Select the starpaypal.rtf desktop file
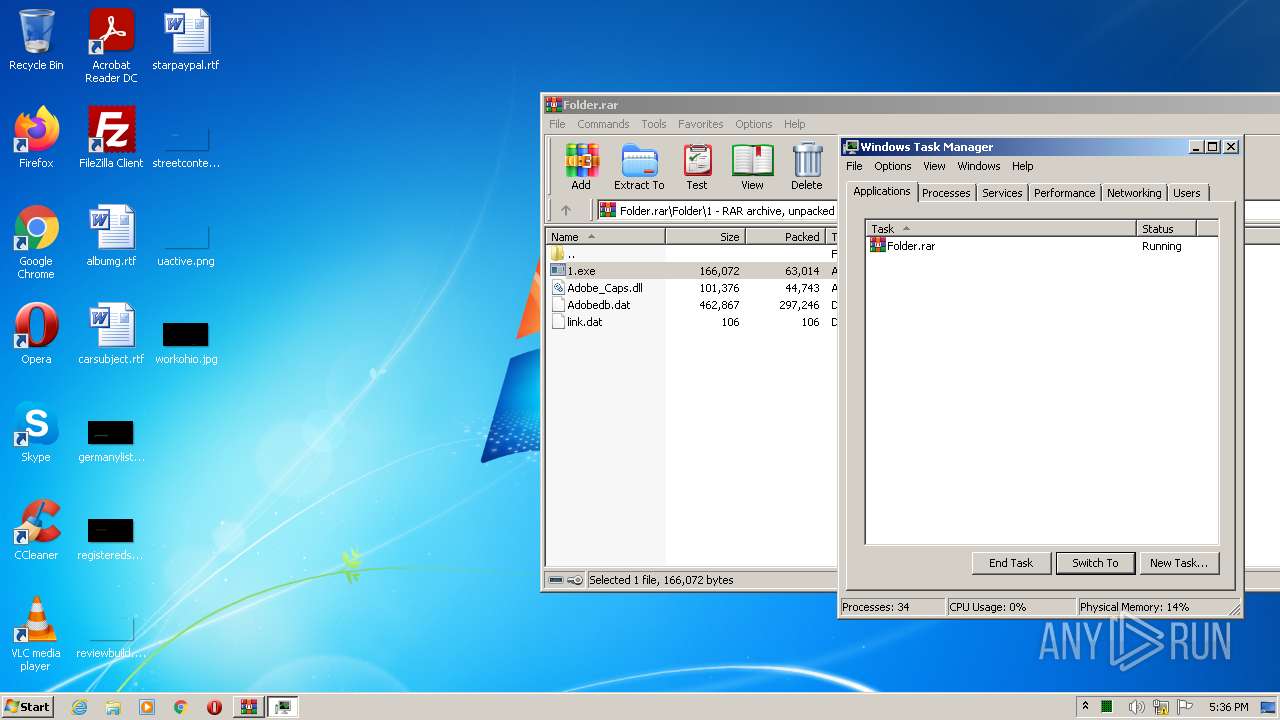 (186, 40)
